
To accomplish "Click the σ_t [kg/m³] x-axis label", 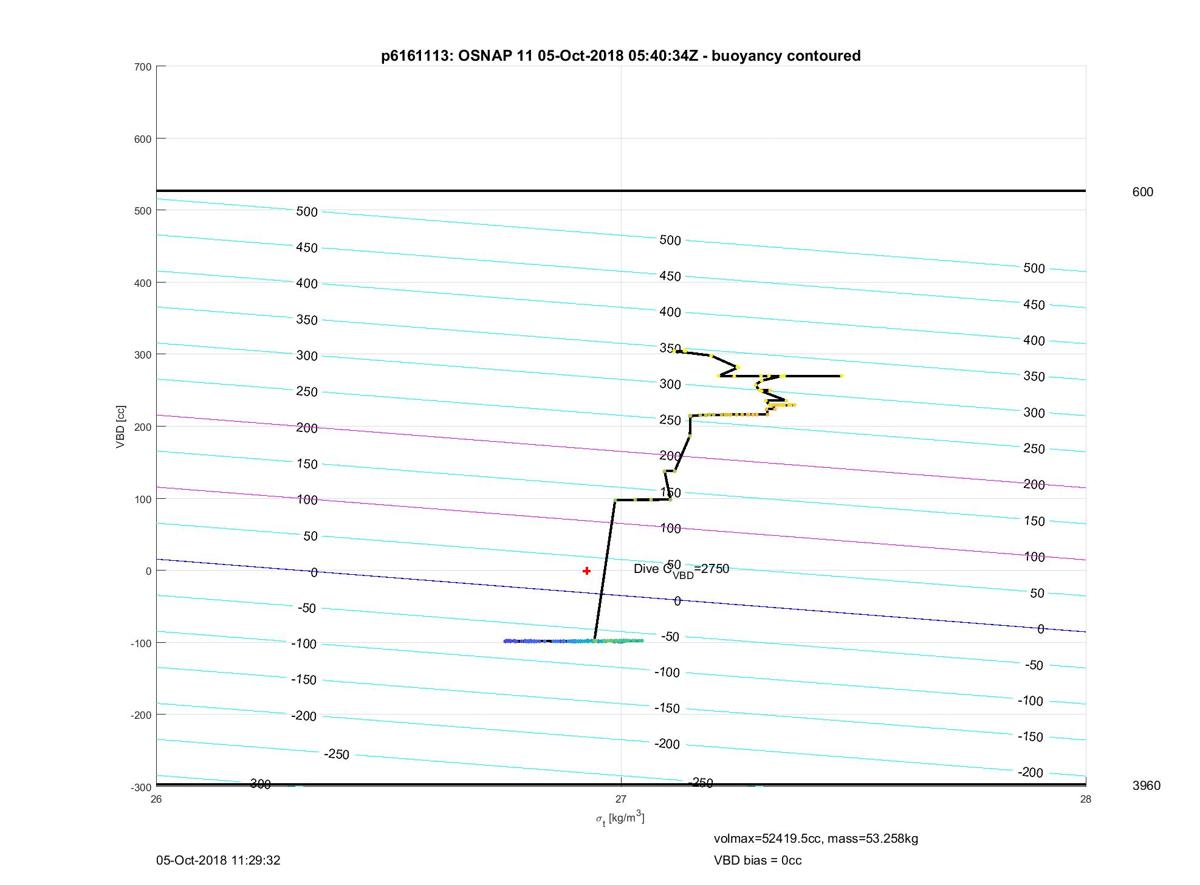I will point(620,818).
